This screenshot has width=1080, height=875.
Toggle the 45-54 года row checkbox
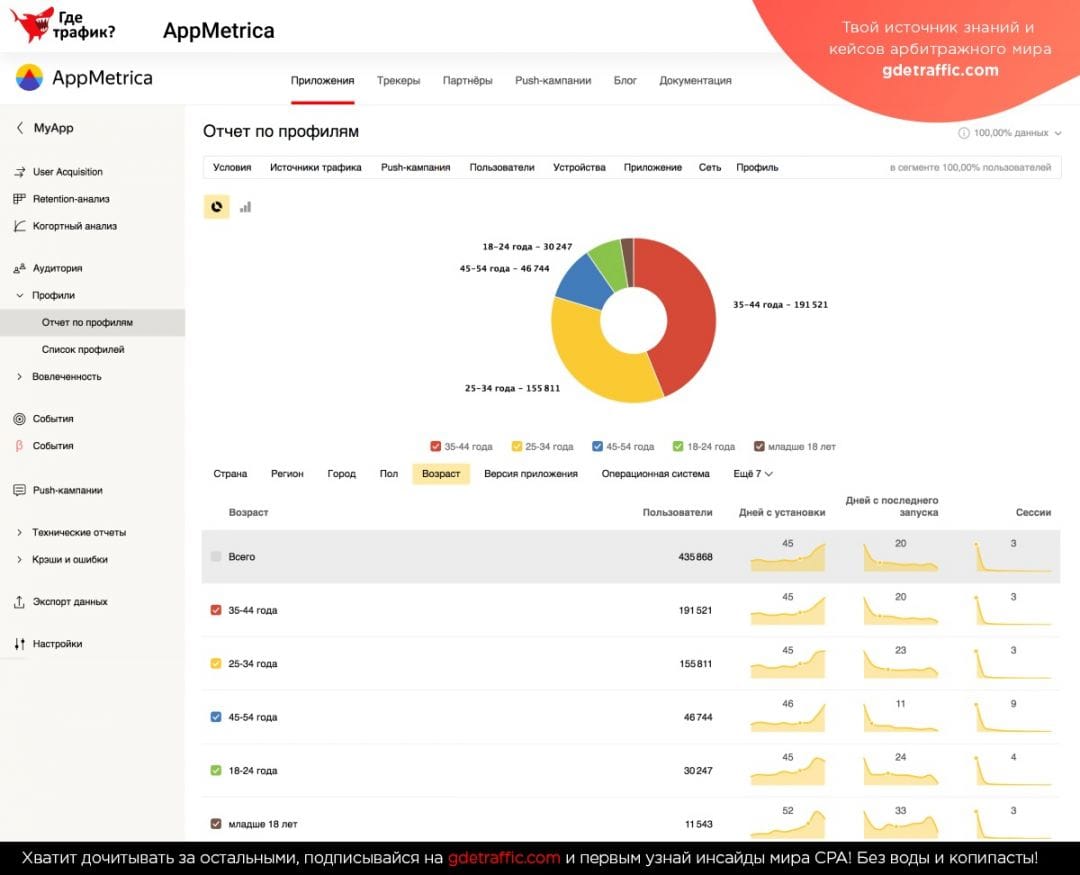tap(216, 717)
